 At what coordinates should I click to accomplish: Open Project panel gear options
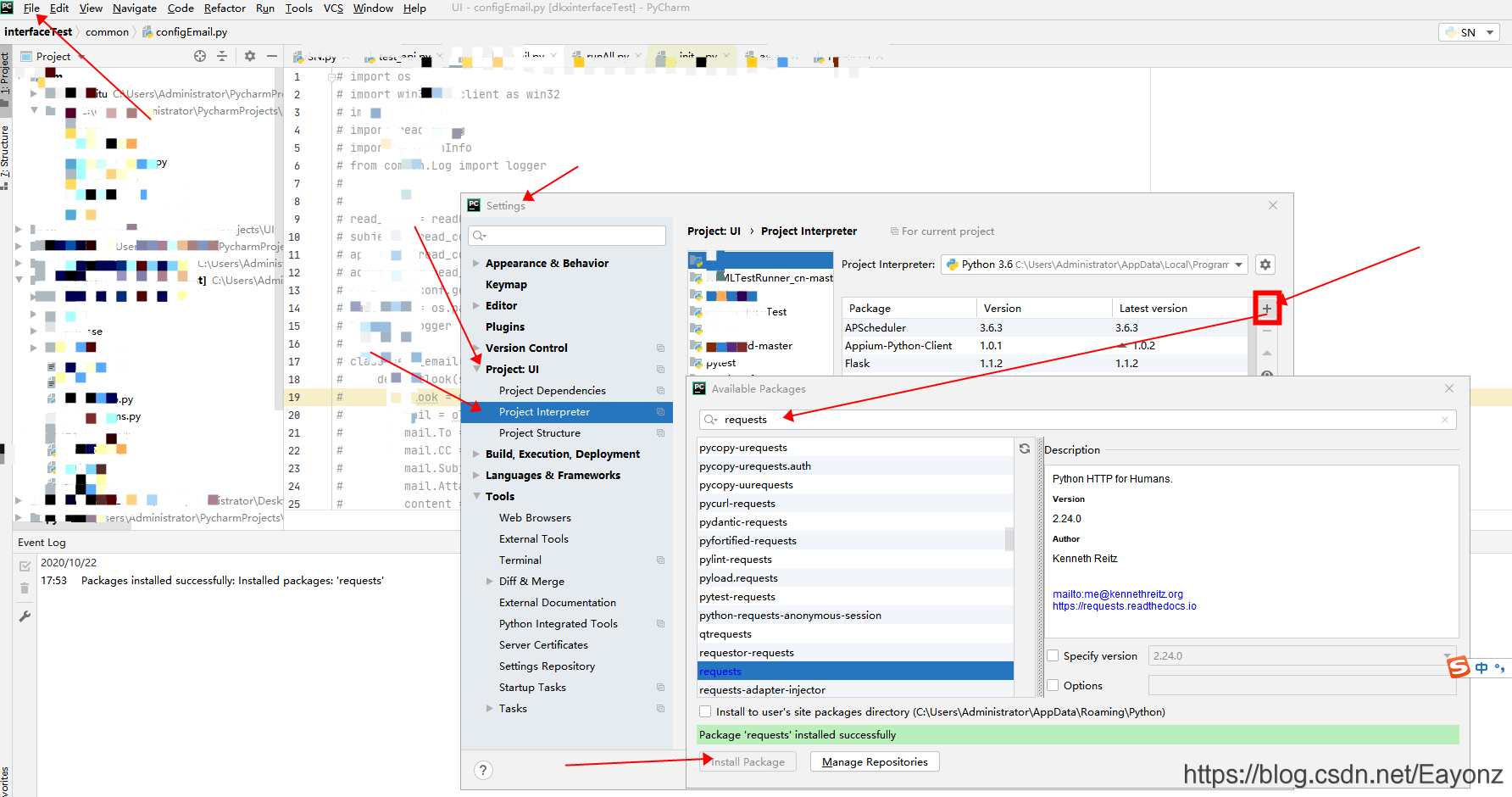click(249, 56)
